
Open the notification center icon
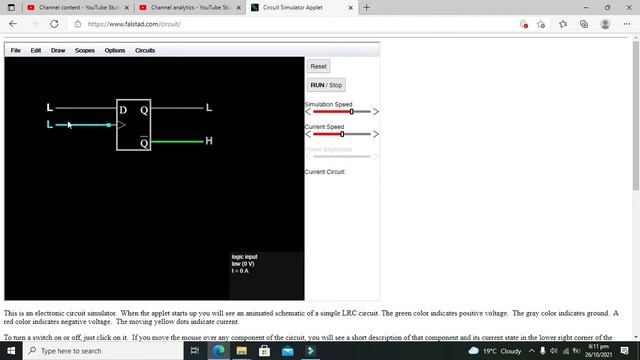pos(624,351)
